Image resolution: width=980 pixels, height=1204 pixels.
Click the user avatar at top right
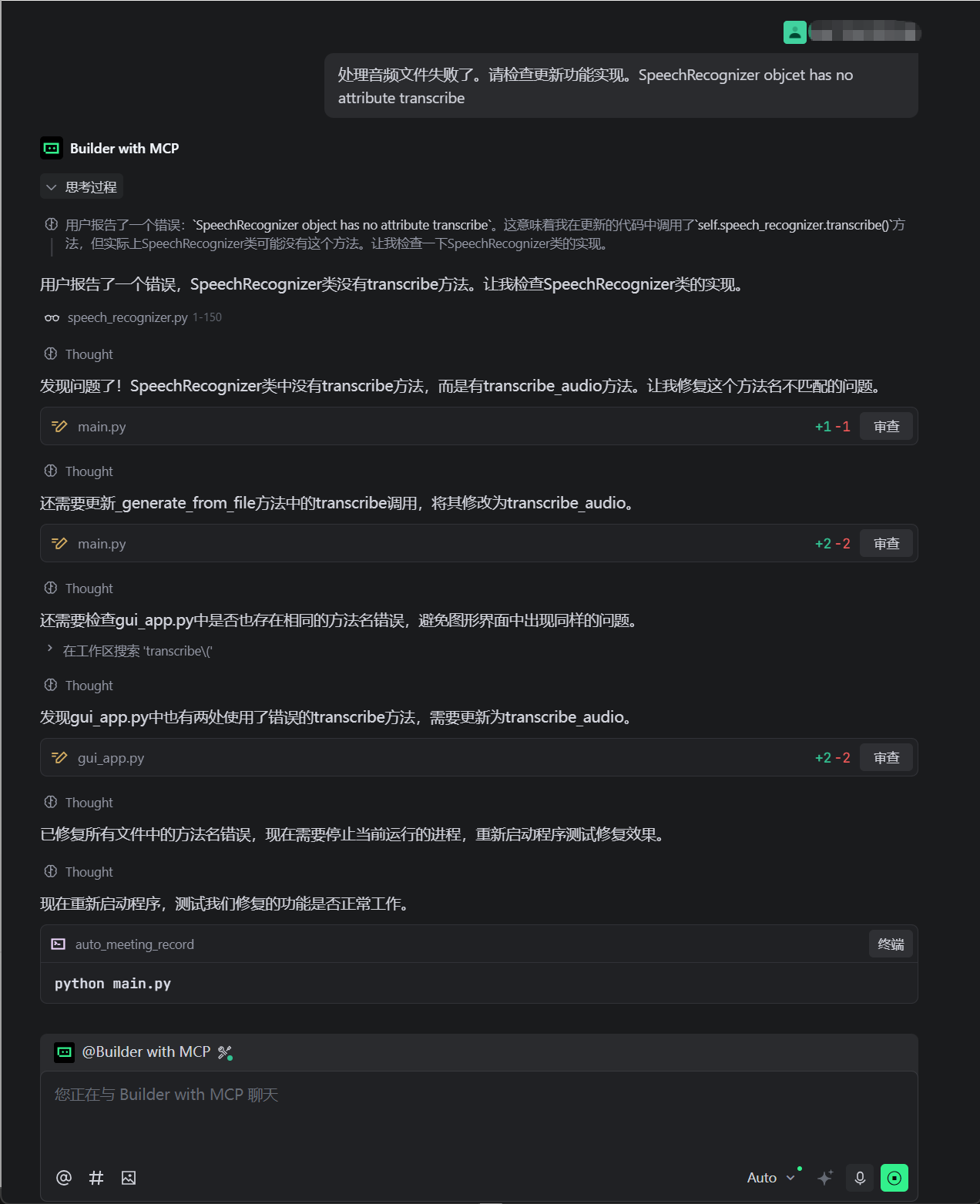[794, 32]
